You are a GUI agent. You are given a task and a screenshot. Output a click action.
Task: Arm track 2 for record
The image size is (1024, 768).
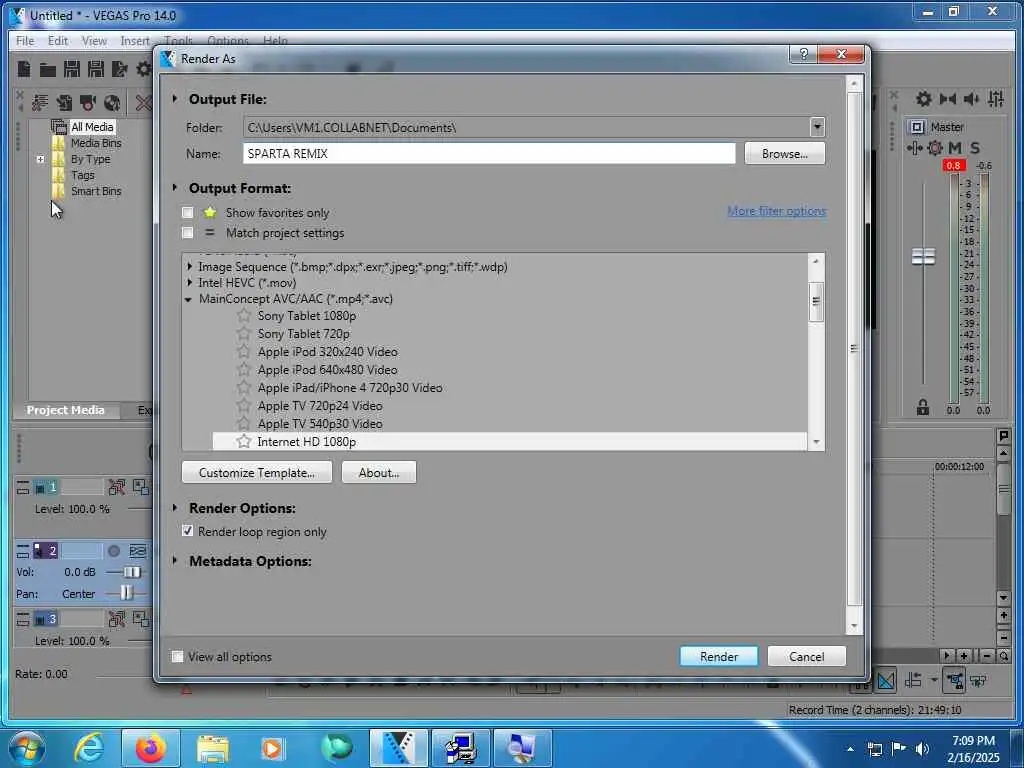pos(114,551)
